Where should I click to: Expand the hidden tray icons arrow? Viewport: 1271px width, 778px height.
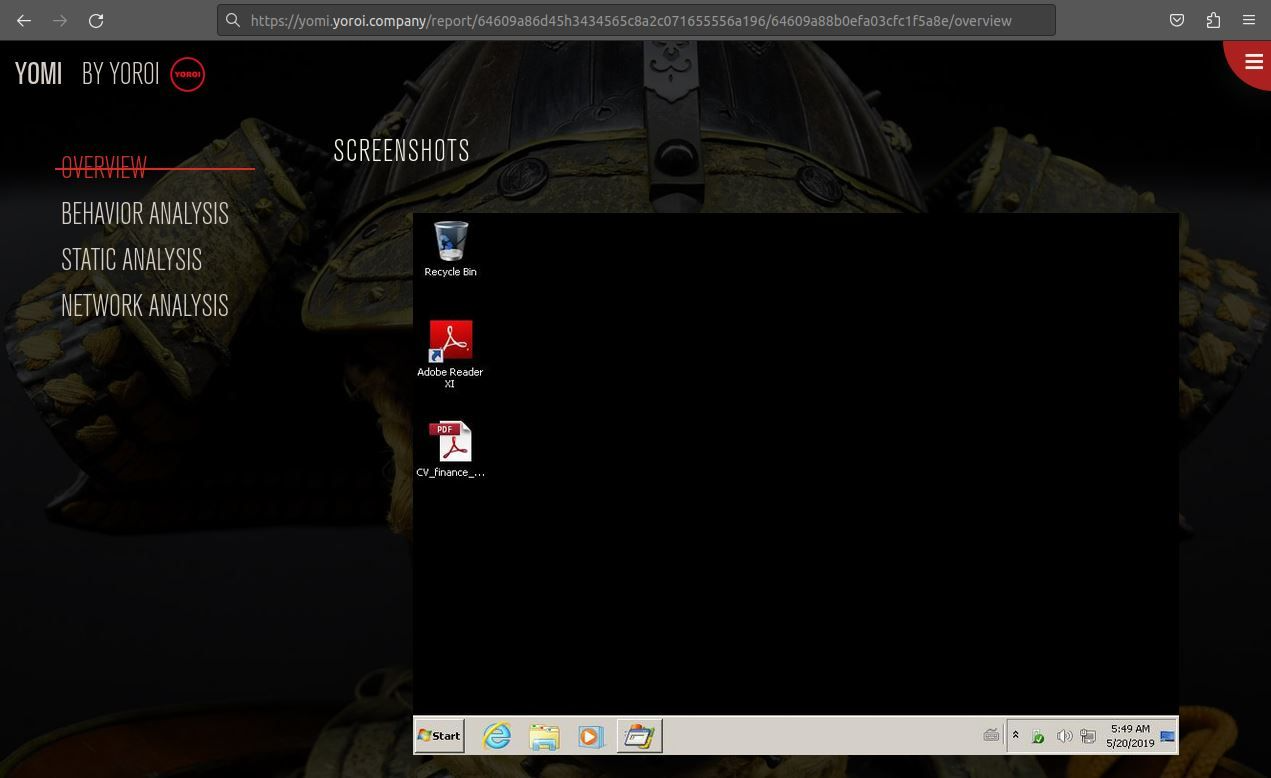(x=1016, y=736)
